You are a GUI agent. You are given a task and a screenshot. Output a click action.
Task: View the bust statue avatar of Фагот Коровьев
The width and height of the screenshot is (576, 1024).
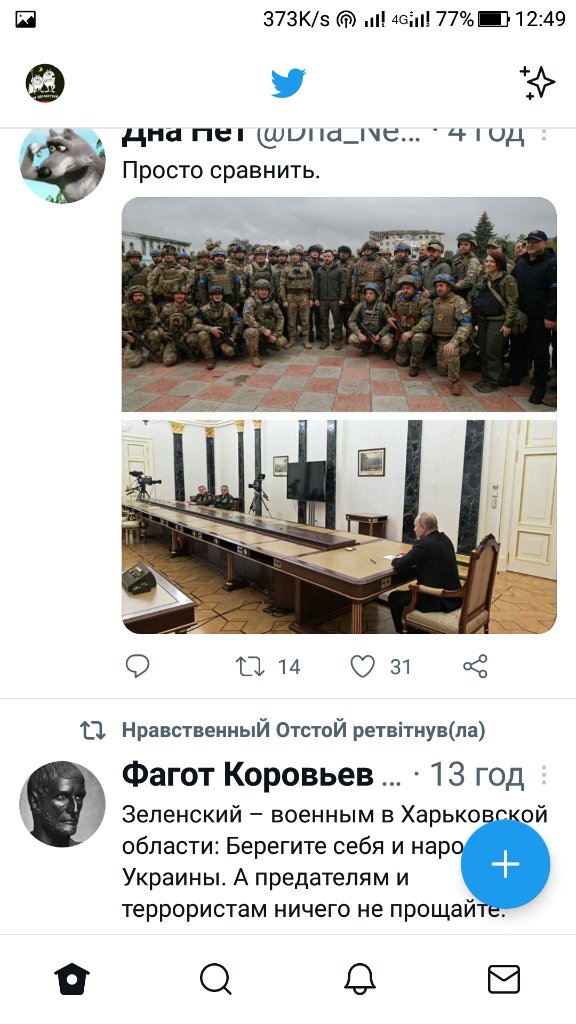pyautogui.click(x=62, y=804)
